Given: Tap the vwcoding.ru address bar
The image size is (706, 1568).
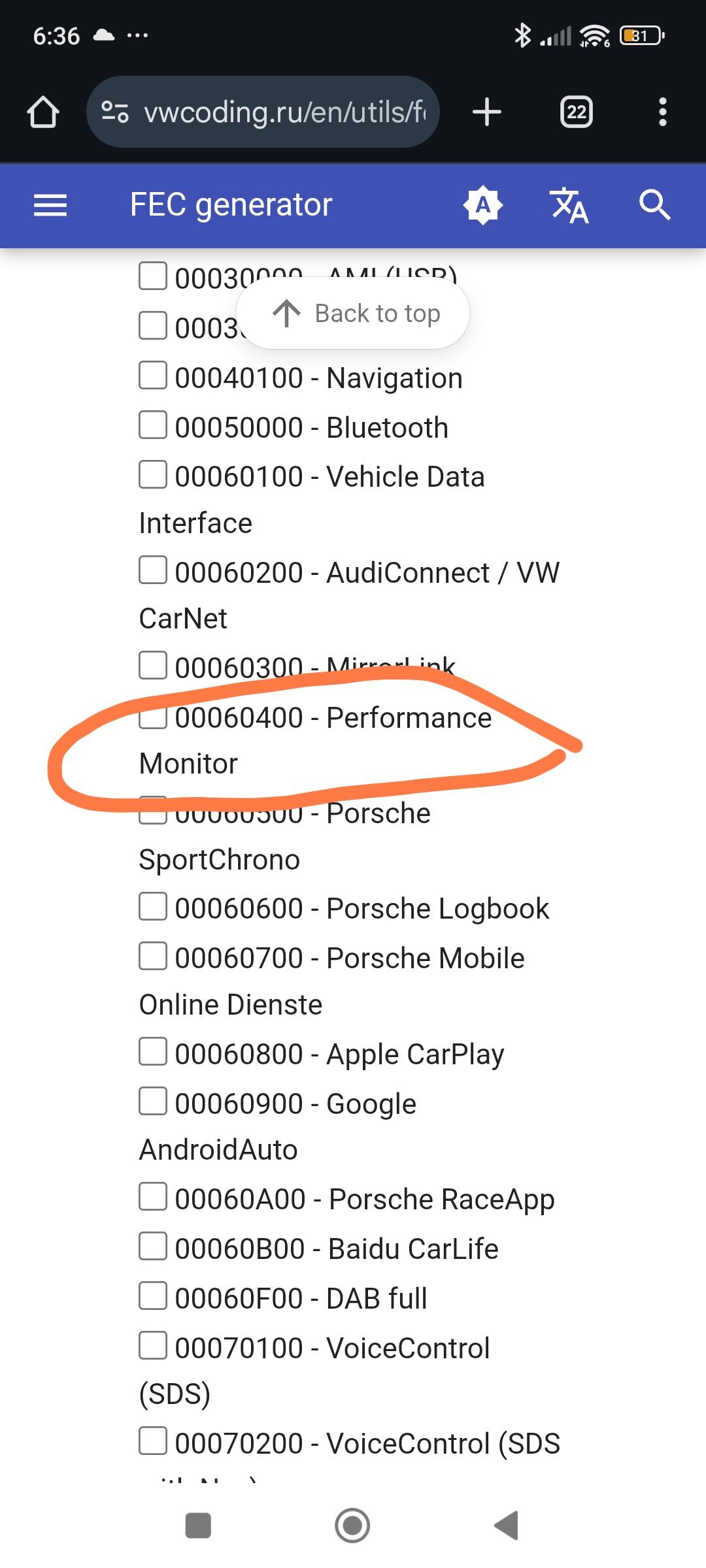Looking at the screenshot, I should [x=263, y=112].
